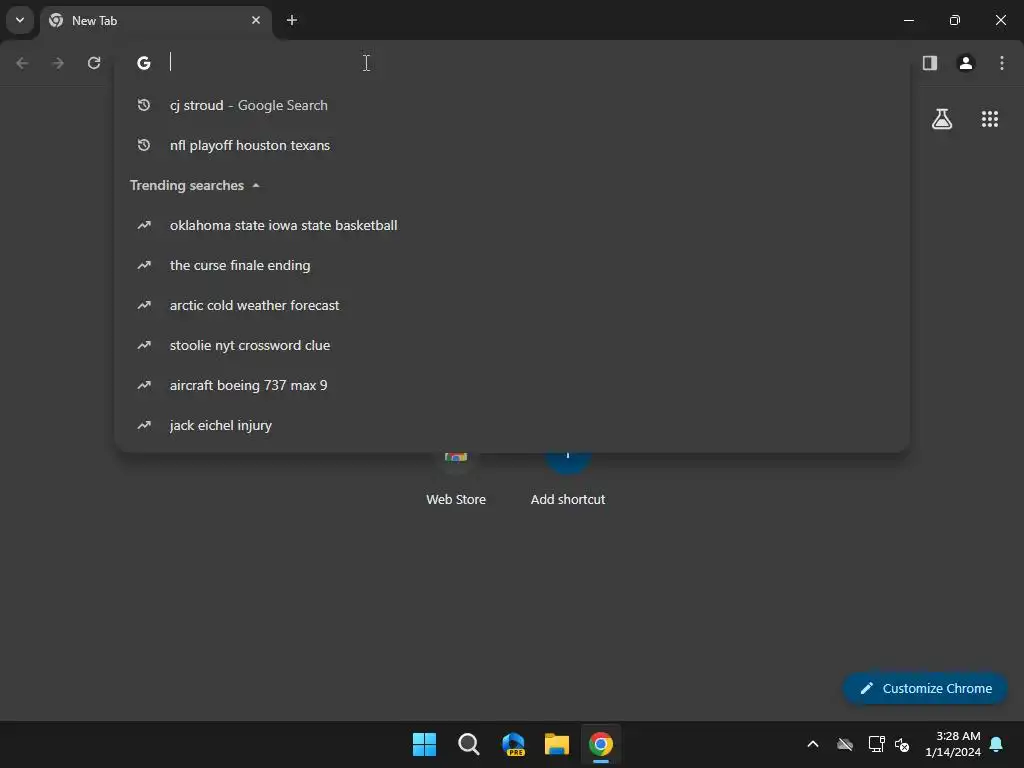
Task: Click the Google G icon in address bar
Action: coord(144,63)
